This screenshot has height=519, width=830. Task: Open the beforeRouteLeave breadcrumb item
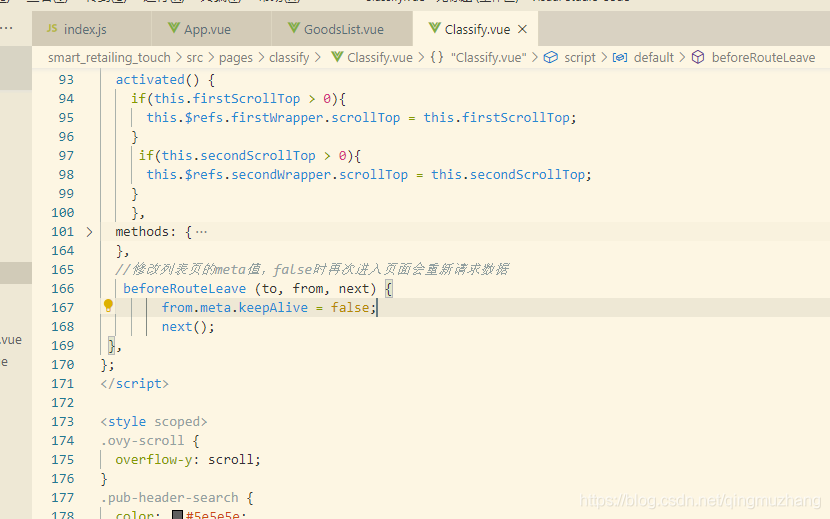(x=763, y=57)
